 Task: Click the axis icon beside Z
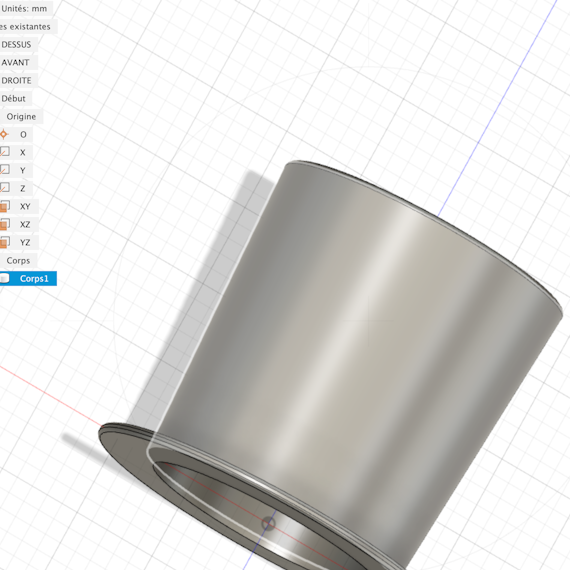click(4, 188)
